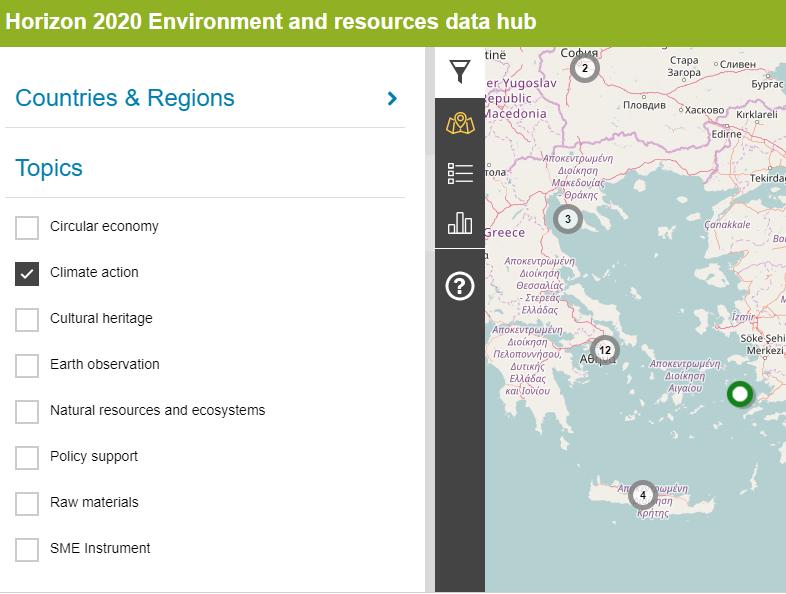
Task: Click the Kırklareli label on the map
Action: point(757,115)
